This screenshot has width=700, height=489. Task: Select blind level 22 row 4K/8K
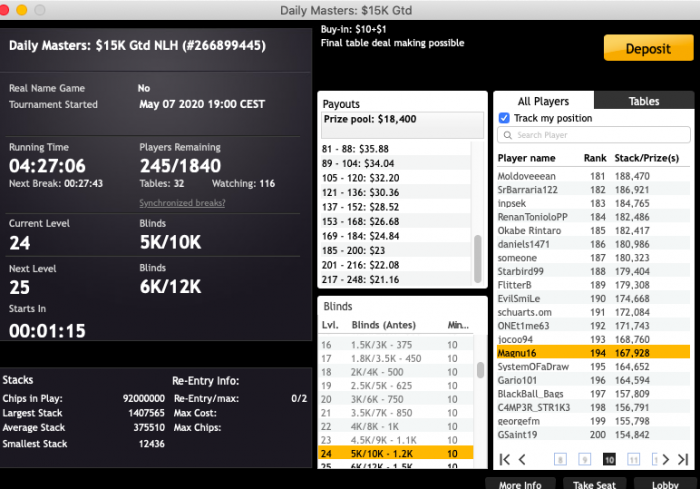396,426
